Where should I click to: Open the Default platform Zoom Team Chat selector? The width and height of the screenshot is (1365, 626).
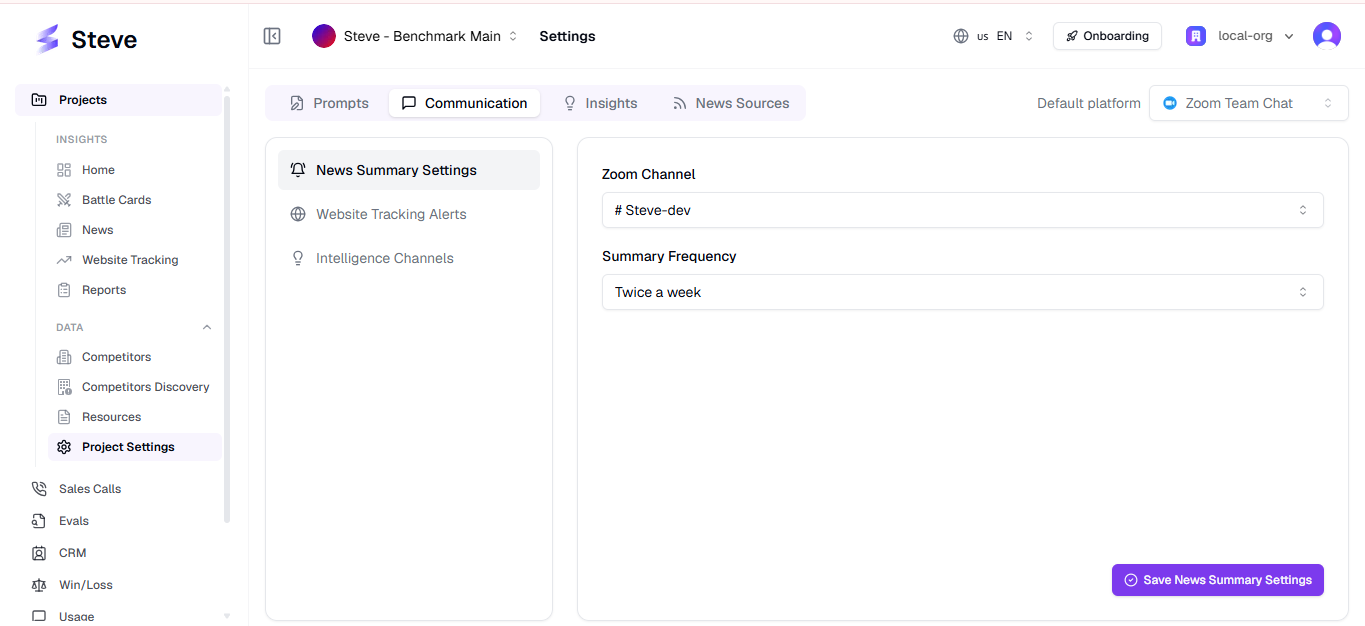[x=1248, y=103]
